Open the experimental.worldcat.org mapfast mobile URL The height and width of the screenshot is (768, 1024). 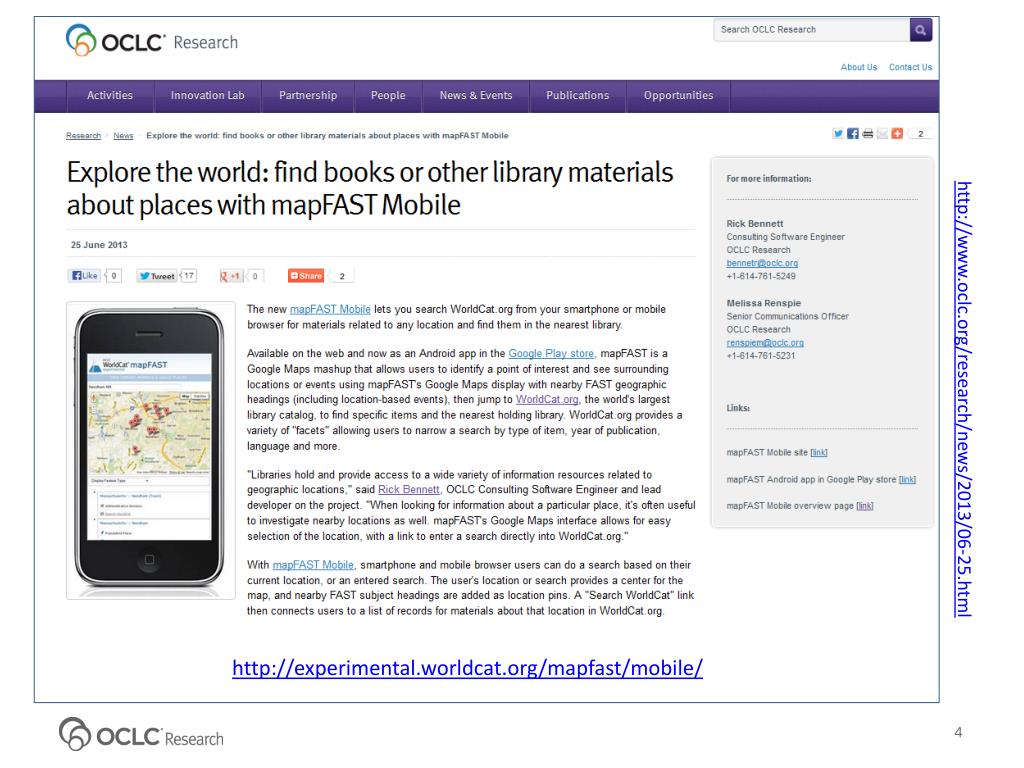pyautogui.click(x=468, y=668)
